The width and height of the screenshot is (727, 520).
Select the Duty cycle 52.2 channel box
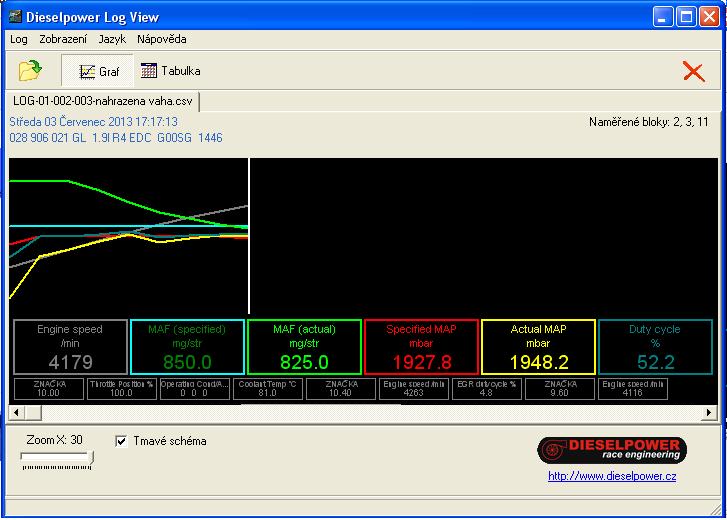pos(655,347)
